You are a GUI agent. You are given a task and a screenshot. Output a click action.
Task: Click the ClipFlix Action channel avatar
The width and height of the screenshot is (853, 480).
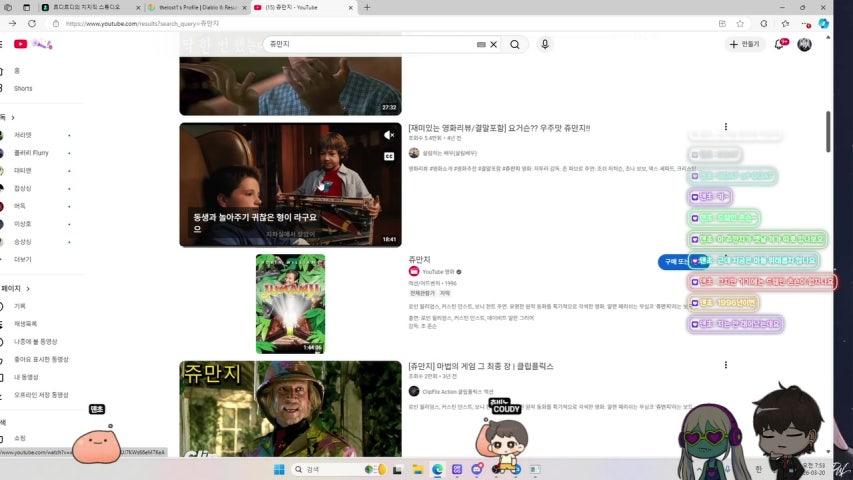tap(414, 391)
